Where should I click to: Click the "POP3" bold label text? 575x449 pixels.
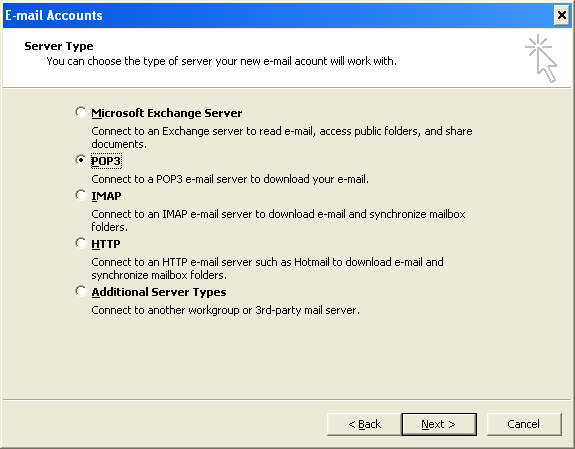pos(106,161)
